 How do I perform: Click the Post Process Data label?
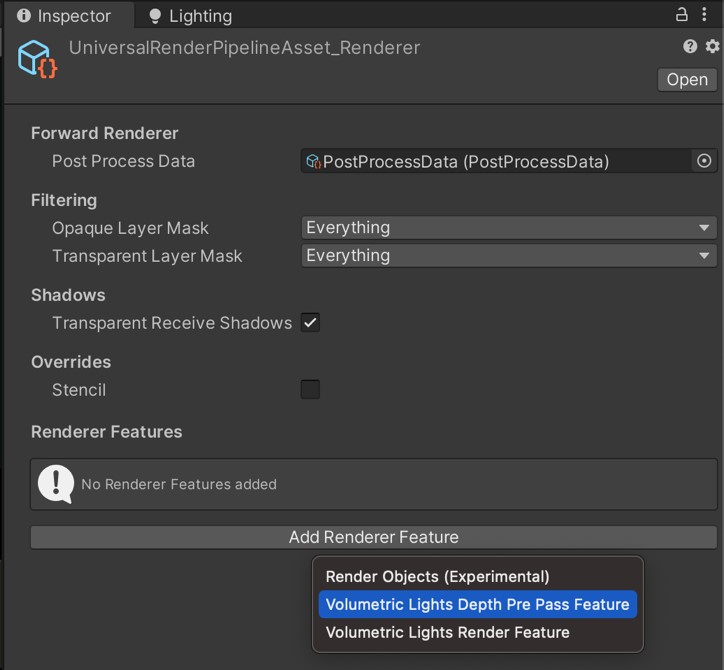[123, 161]
